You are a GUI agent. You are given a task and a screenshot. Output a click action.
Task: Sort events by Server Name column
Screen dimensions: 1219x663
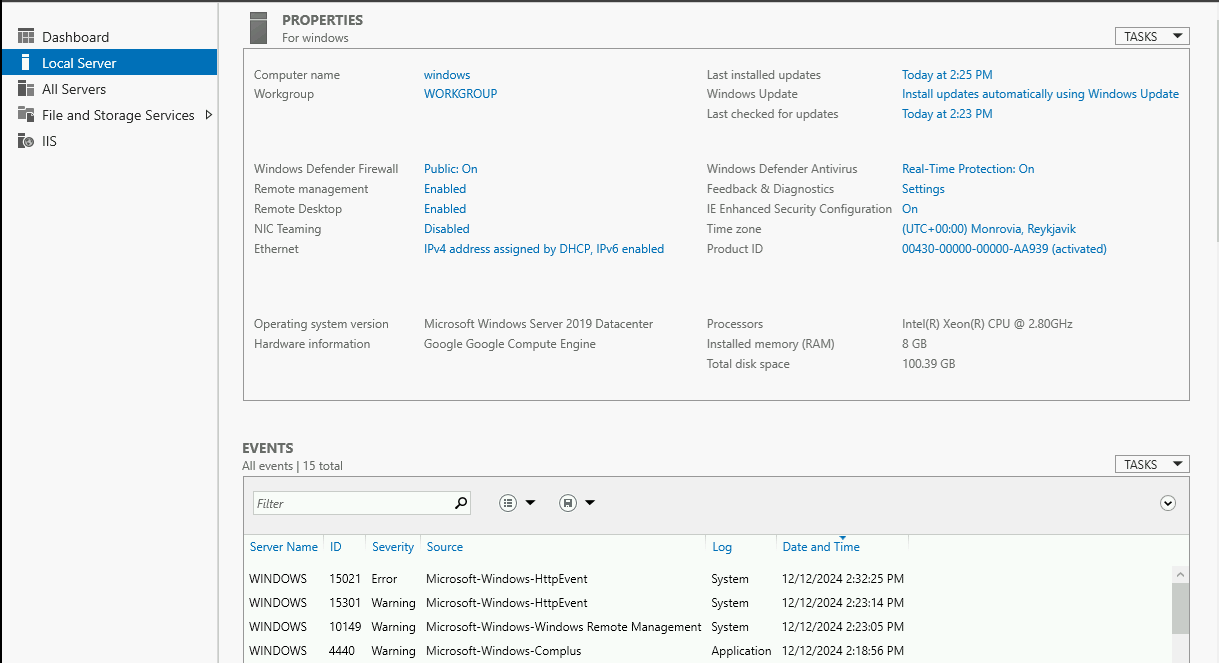pos(284,547)
